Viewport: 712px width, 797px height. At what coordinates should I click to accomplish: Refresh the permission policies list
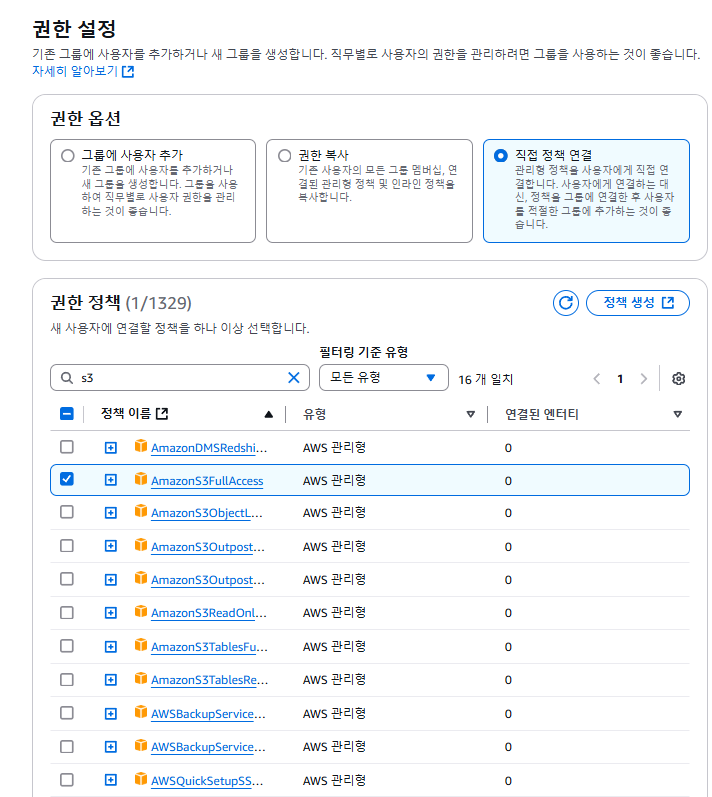[x=566, y=303]
